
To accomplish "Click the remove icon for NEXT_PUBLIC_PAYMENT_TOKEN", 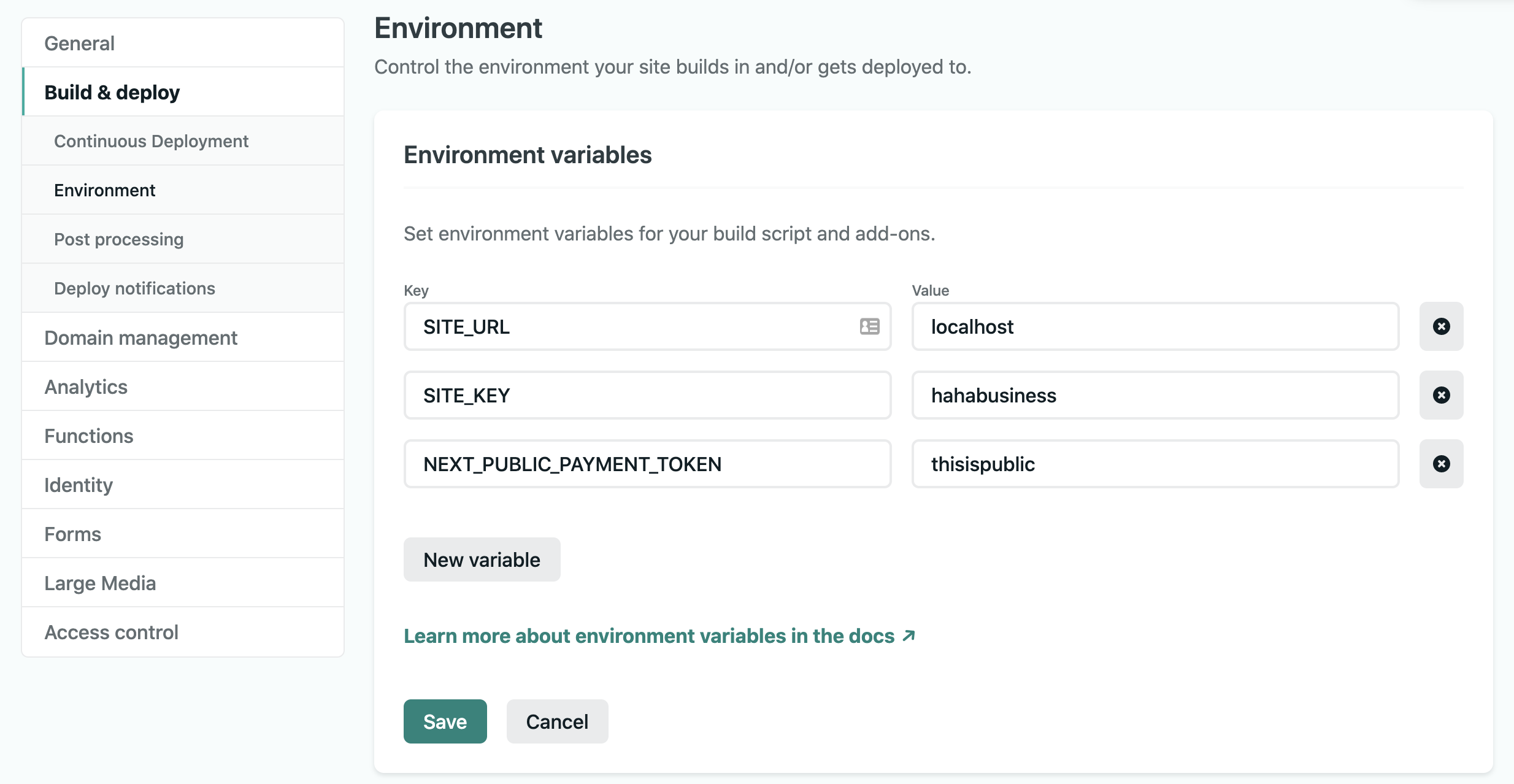I will click(1441, 464).
